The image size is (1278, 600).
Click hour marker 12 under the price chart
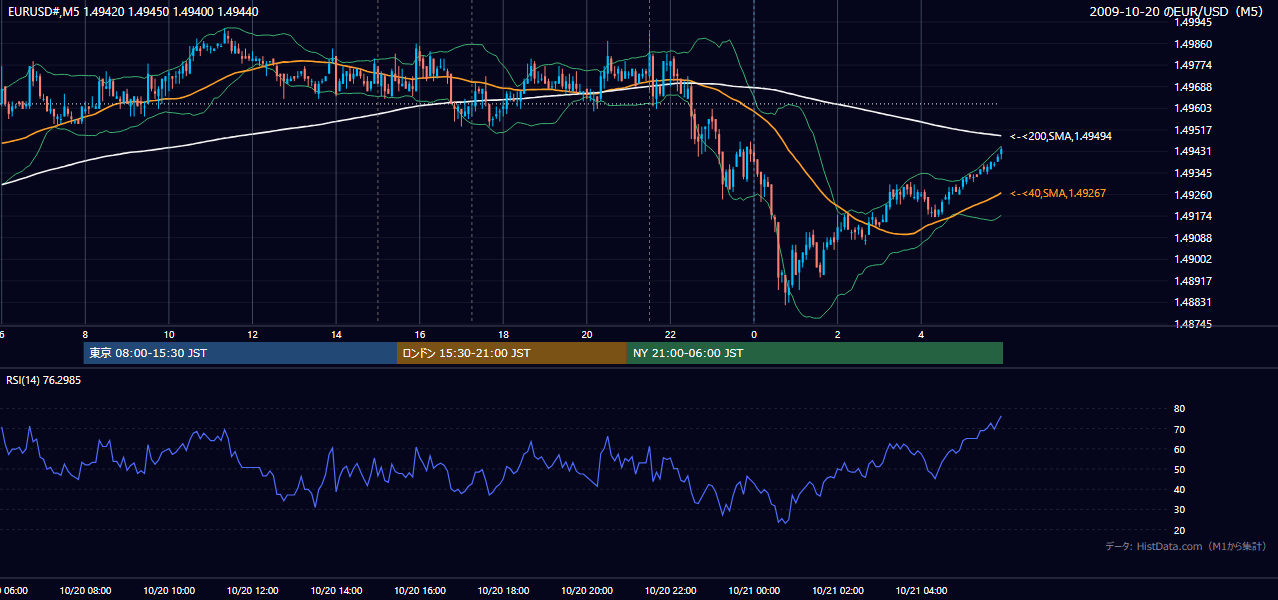point(253,335)
